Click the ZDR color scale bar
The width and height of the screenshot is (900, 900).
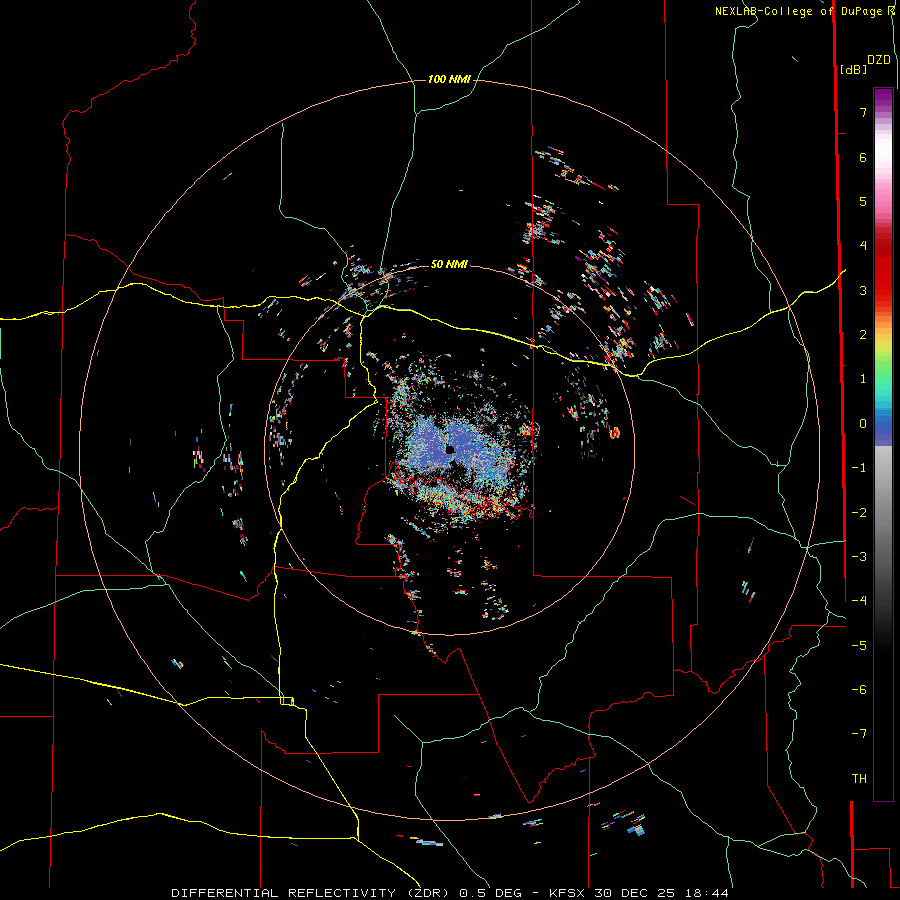(883, 444)
